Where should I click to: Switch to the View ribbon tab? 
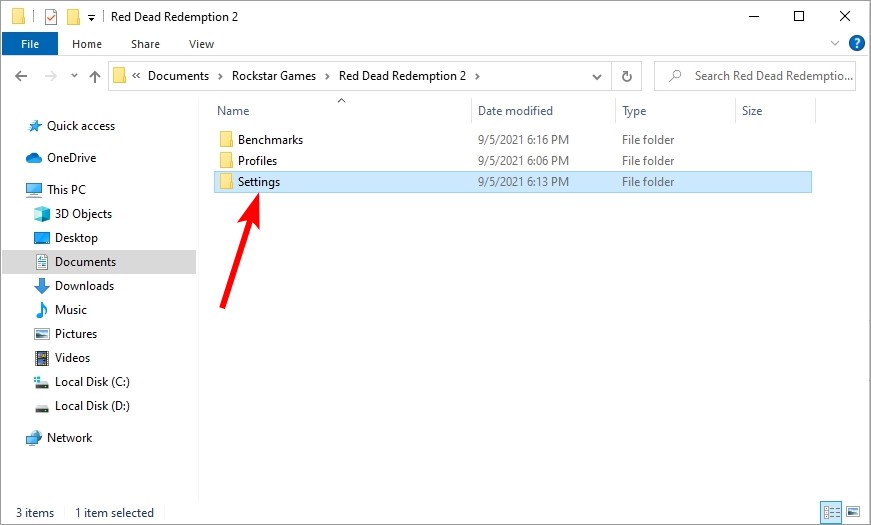tap(201, 44)
